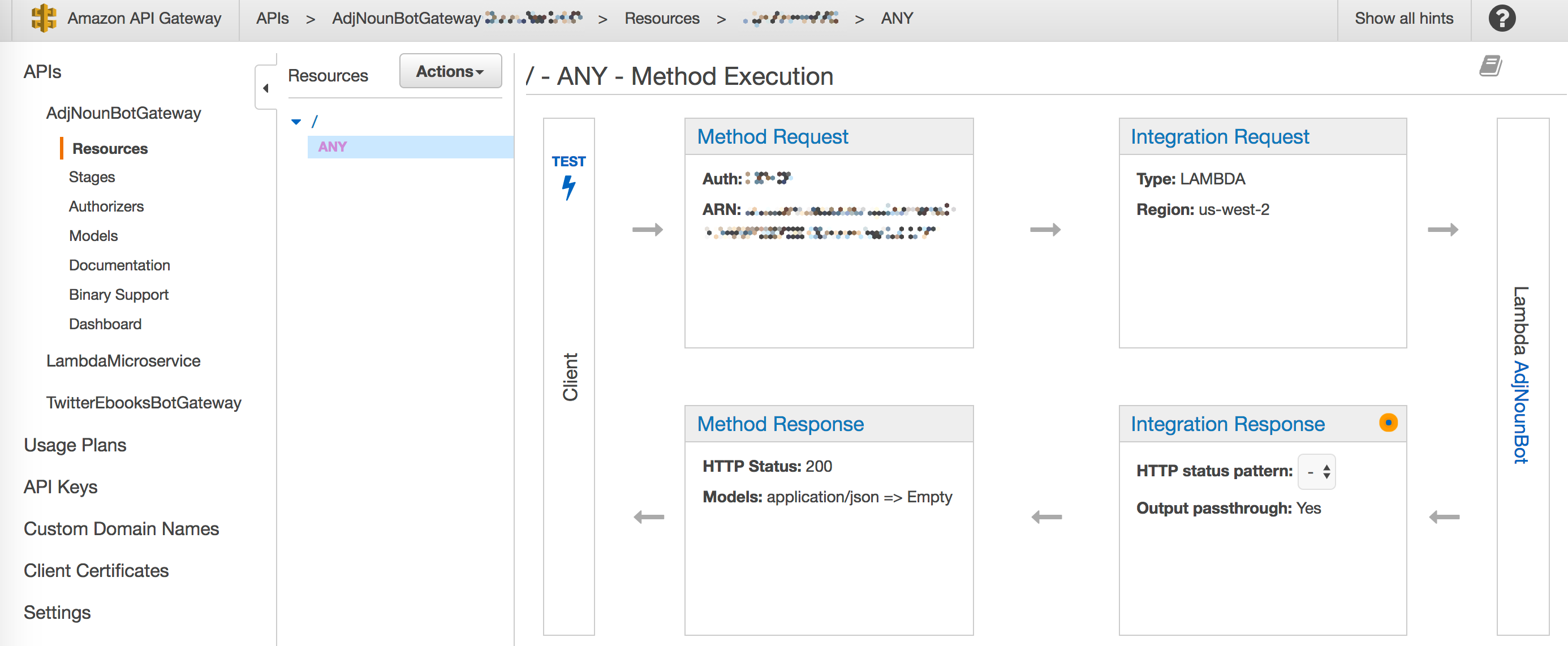
Task: Collapse the root slash resource tree arrow
Action: coord(296,122)
